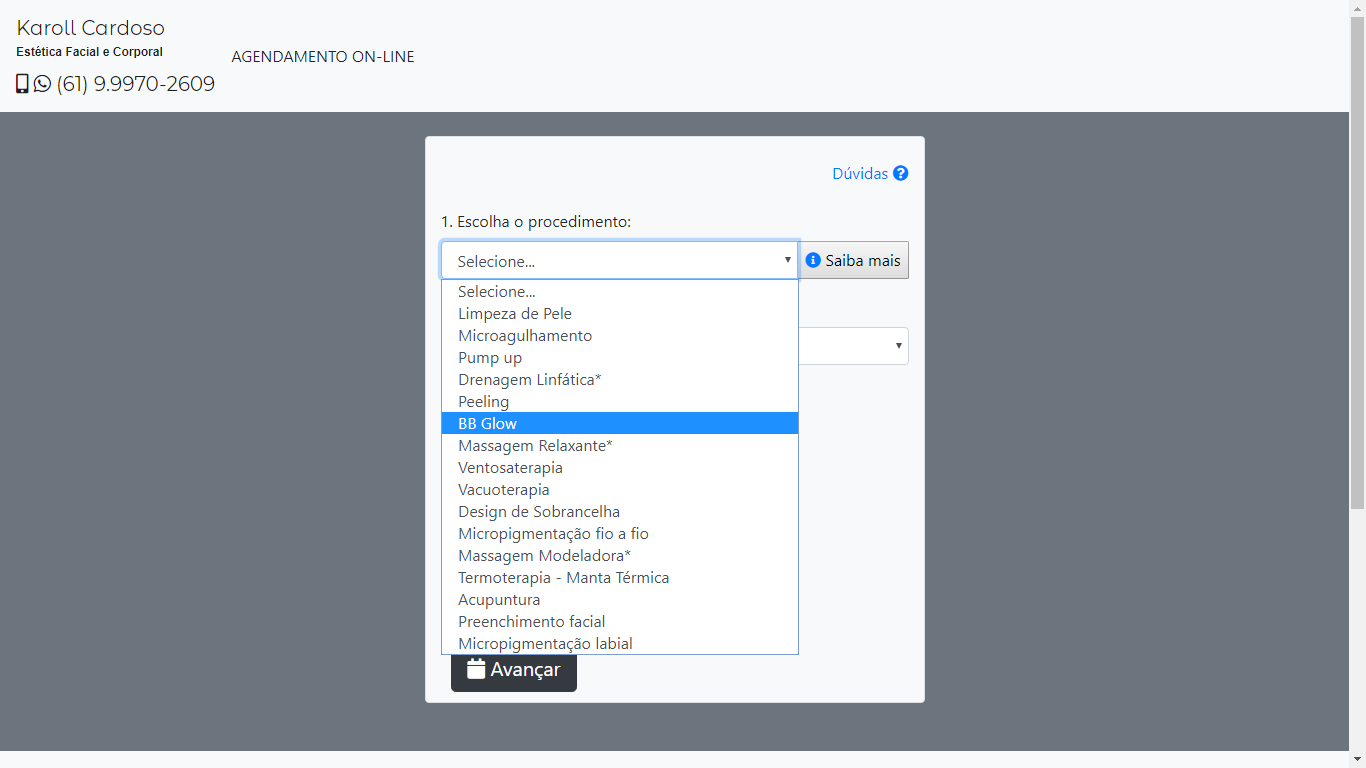Collapse the procedimento dropdown via its arrow
The height and width of the screenshot is (768, 1366).
[787, 260]
